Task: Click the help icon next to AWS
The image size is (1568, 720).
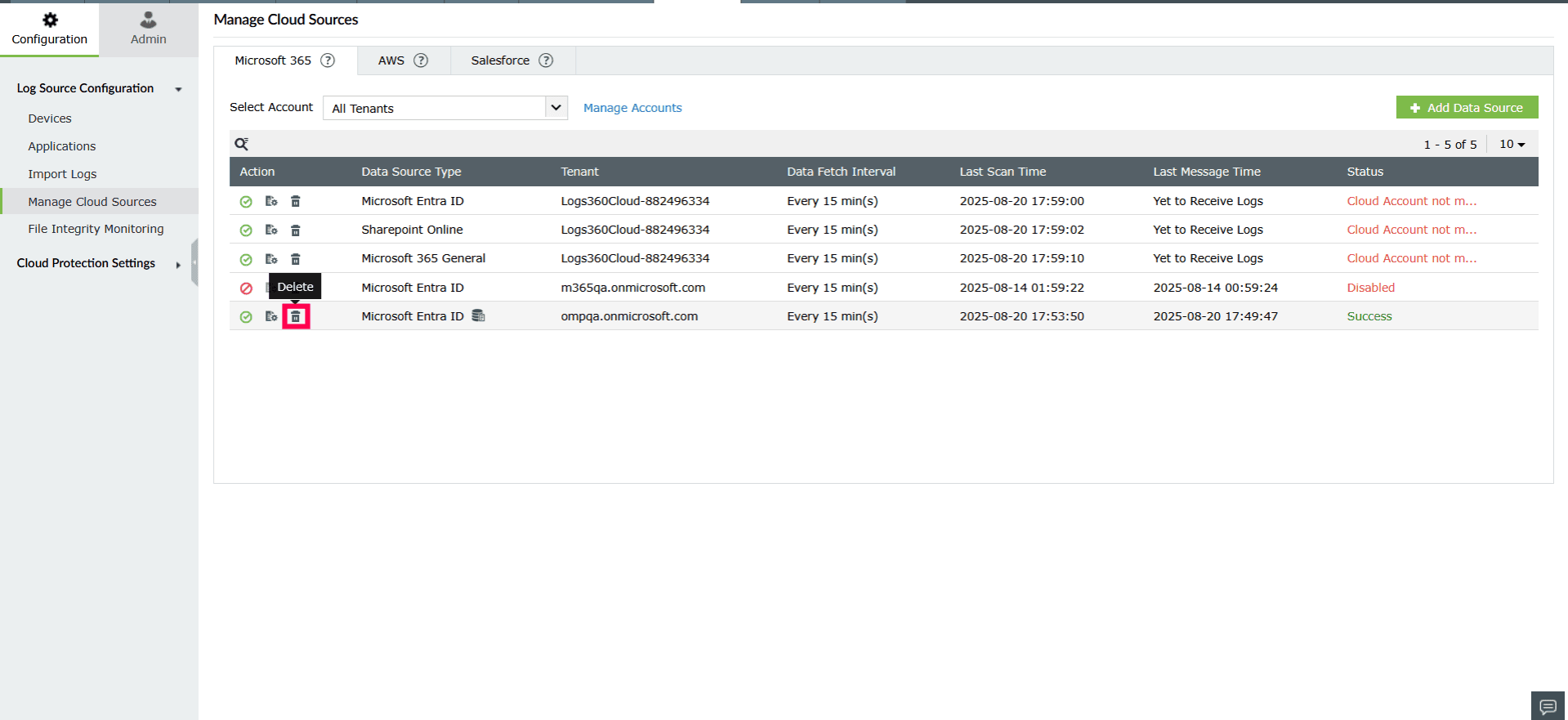Action: click(x=421, y=60)
